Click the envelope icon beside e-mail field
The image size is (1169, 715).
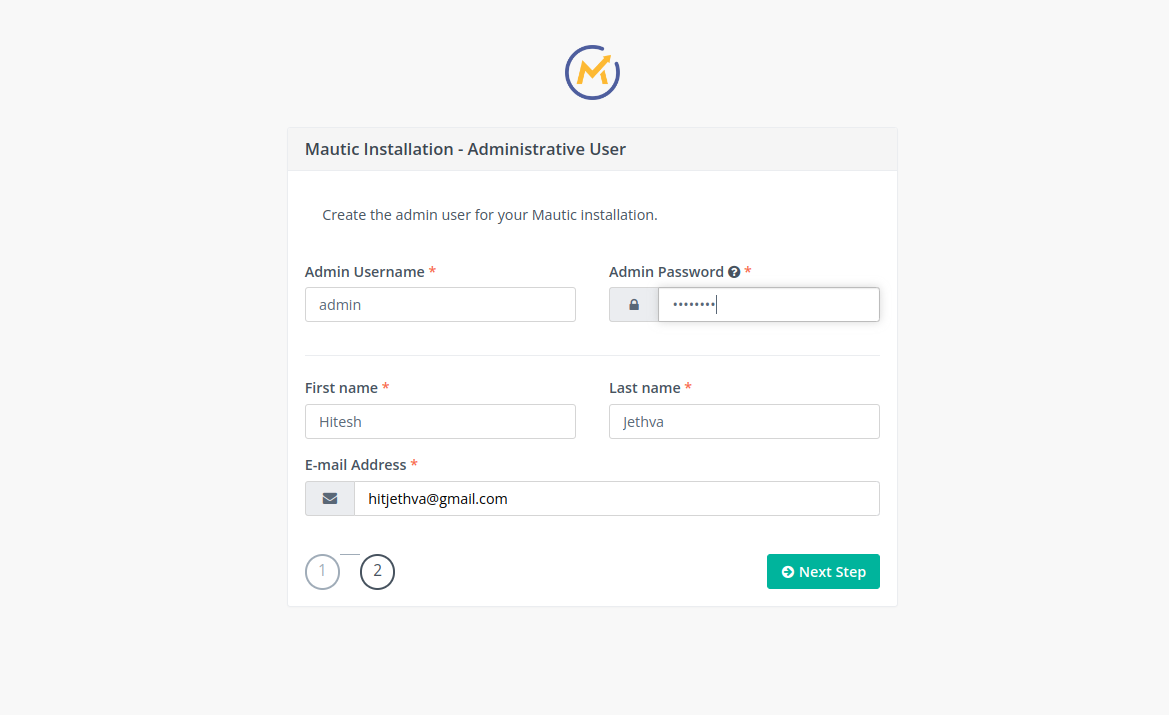[330, 498]
